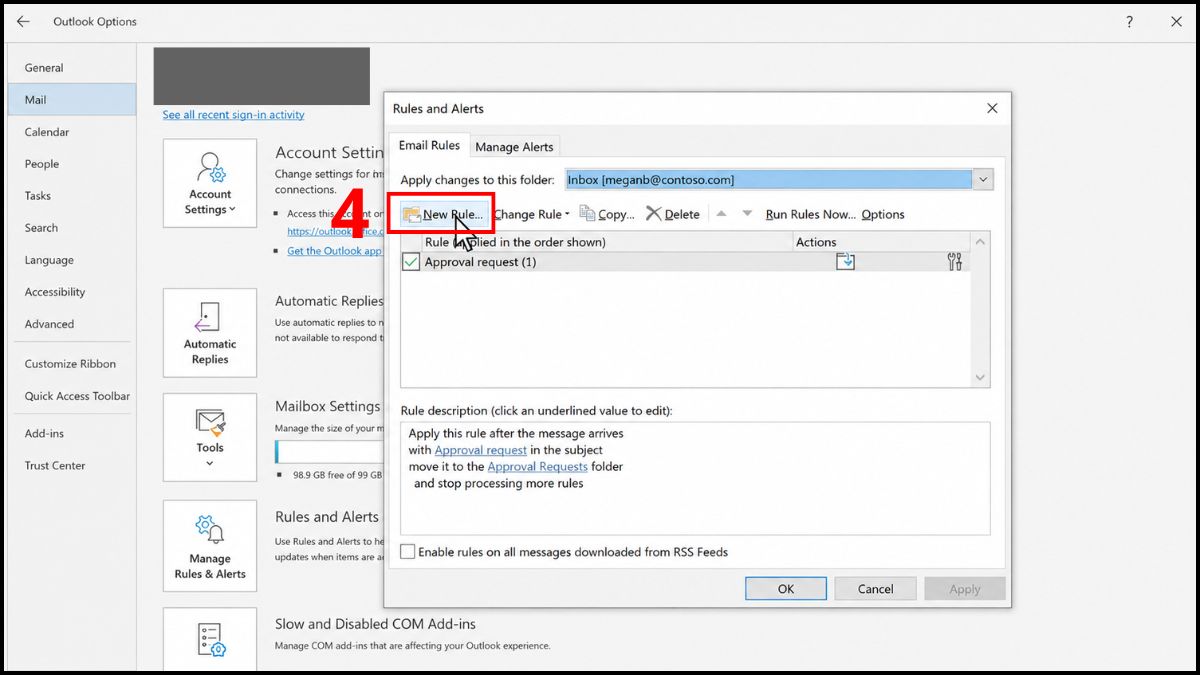1200x675 pixels.
Task: Click rules list scroll up arrow
Action: pyautogui.click(x=981, y=242)
